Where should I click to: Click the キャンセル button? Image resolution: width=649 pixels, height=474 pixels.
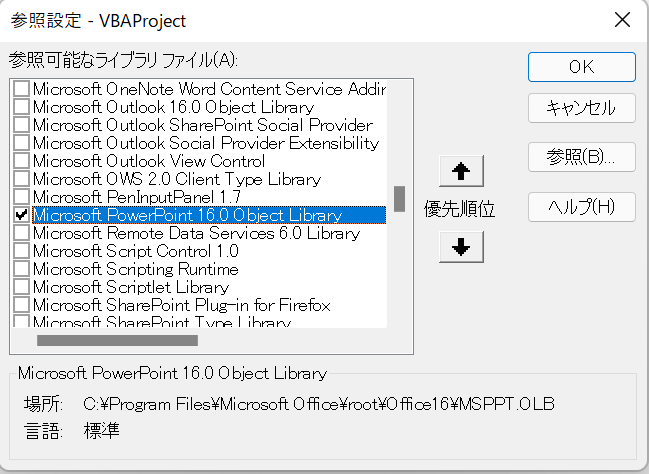pyautogui.click(x=582, y=108)
